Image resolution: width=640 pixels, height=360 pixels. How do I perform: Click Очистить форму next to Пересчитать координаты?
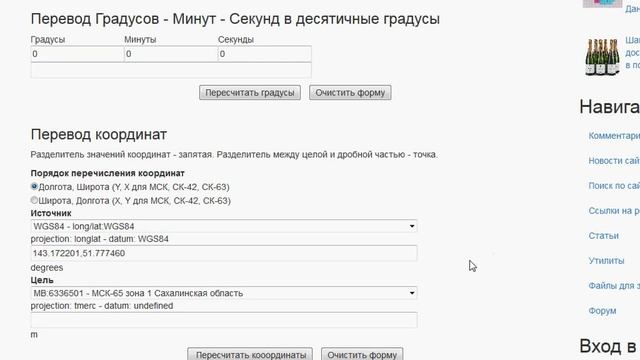click(x=362, y=355)
